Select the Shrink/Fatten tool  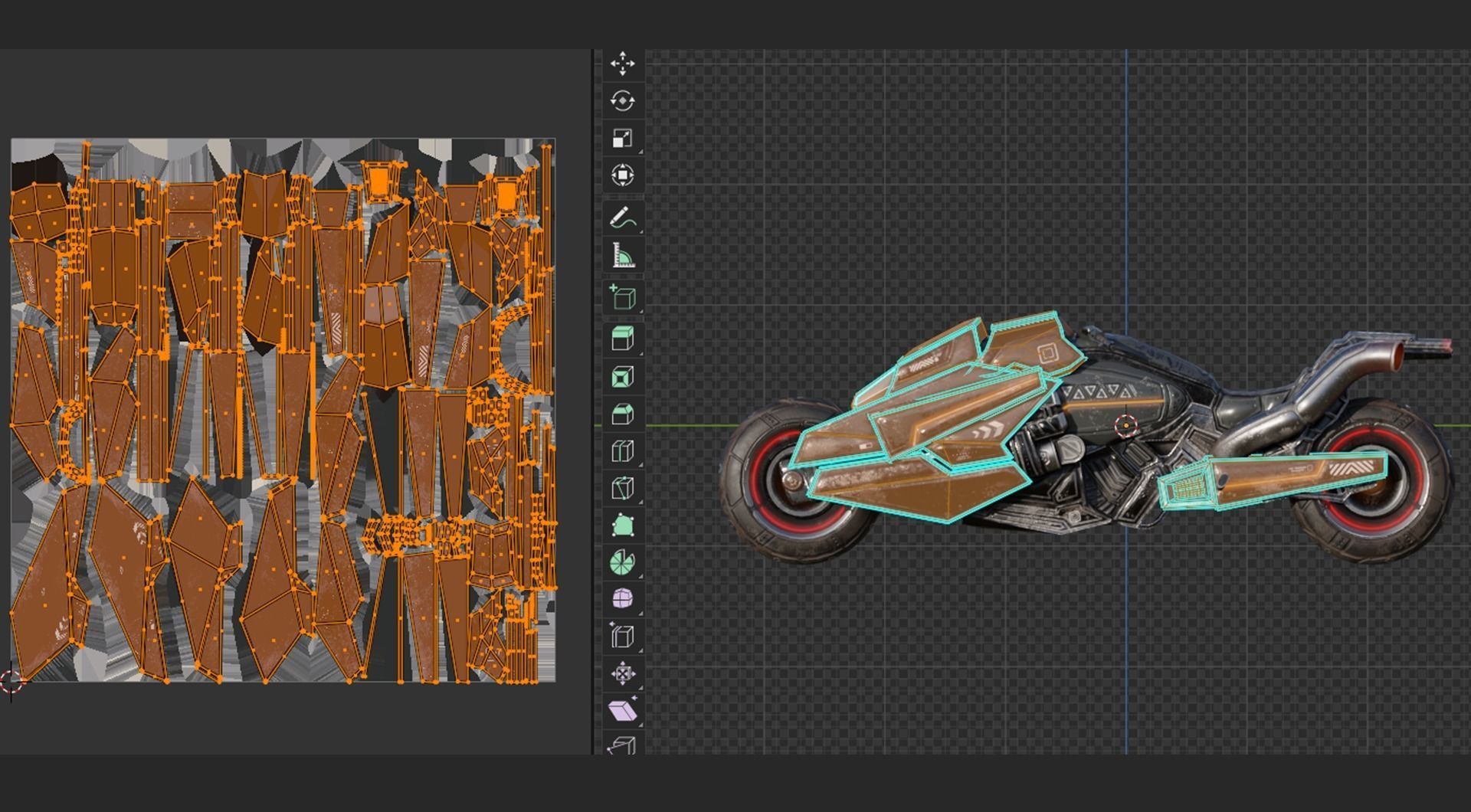point(622,673)
